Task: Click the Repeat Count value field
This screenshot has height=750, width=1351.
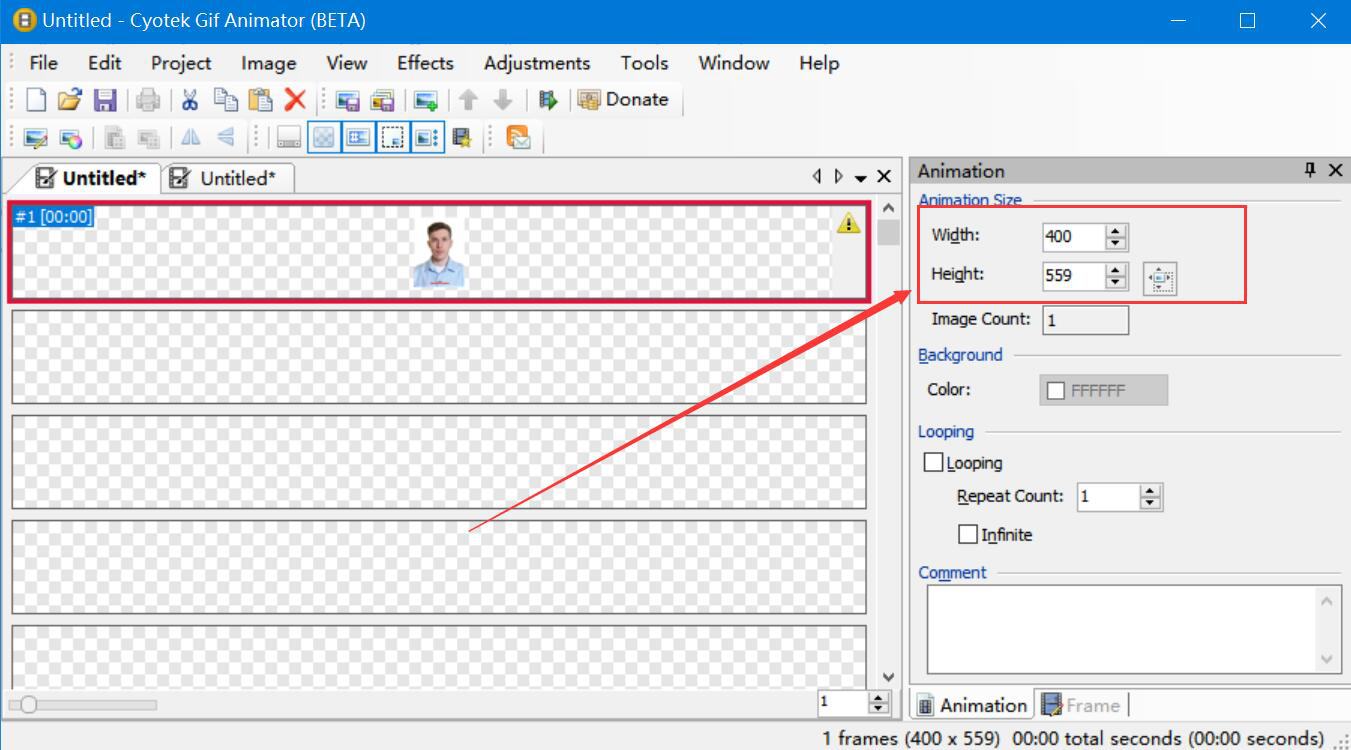Action: point(1108,497)
